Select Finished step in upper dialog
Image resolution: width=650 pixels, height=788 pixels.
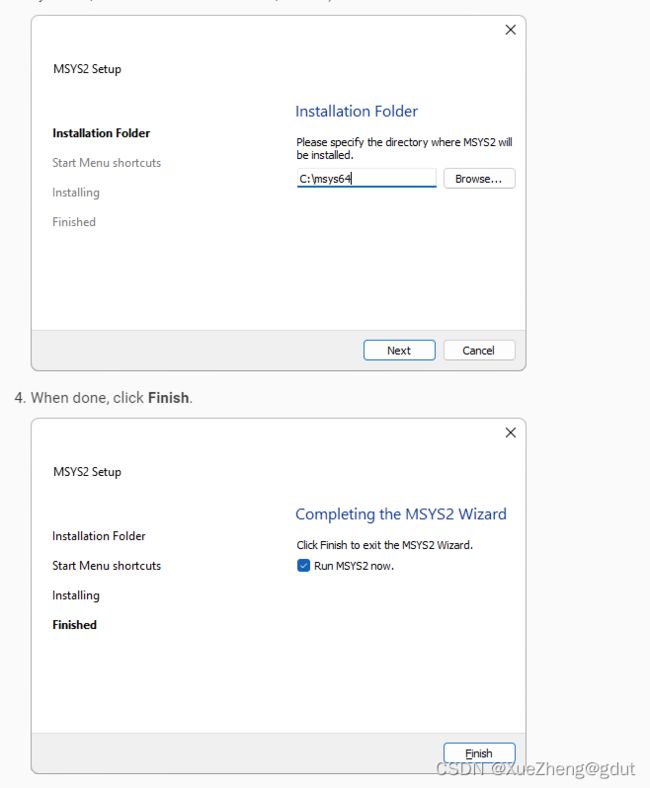click(74, 222)
